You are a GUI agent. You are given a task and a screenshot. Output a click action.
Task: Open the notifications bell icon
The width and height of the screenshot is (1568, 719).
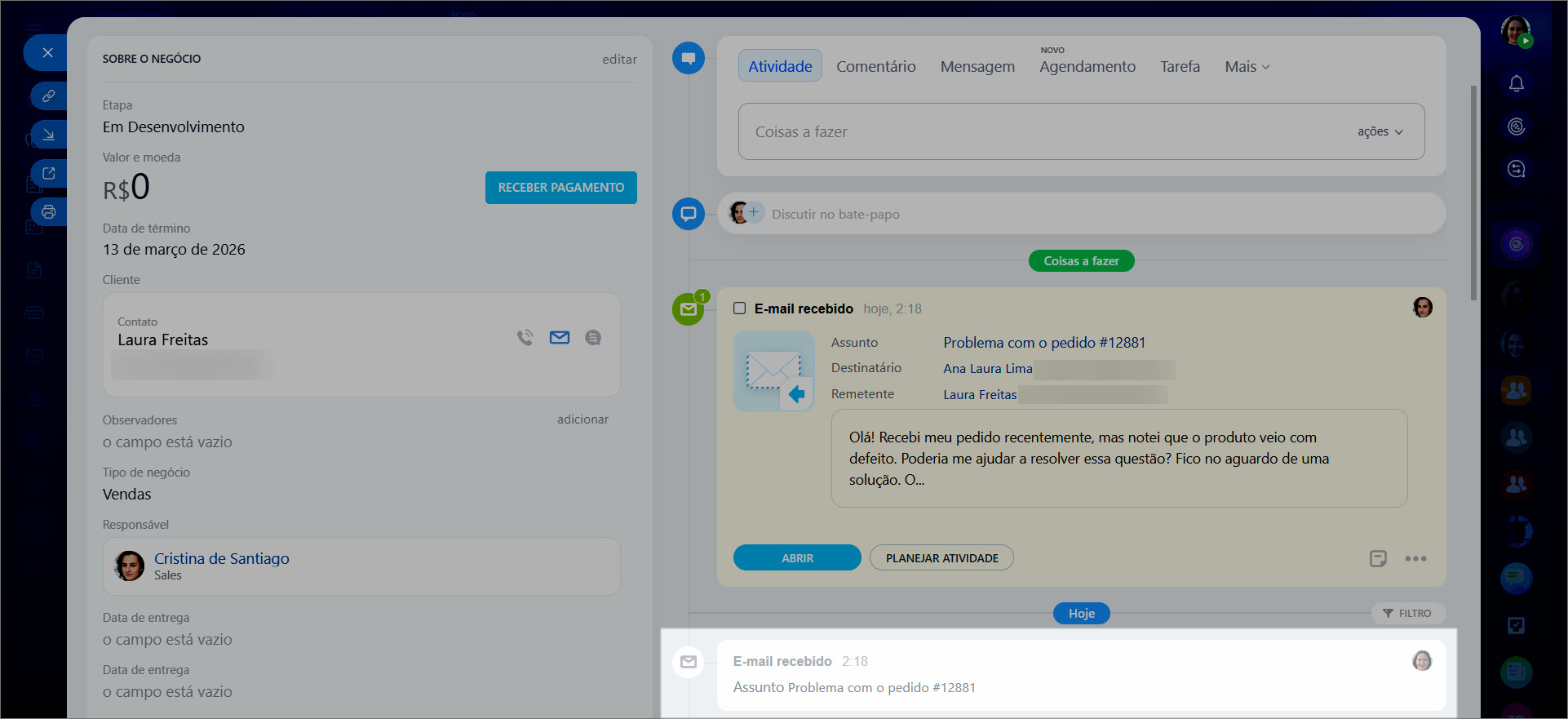click(1516, 83)
